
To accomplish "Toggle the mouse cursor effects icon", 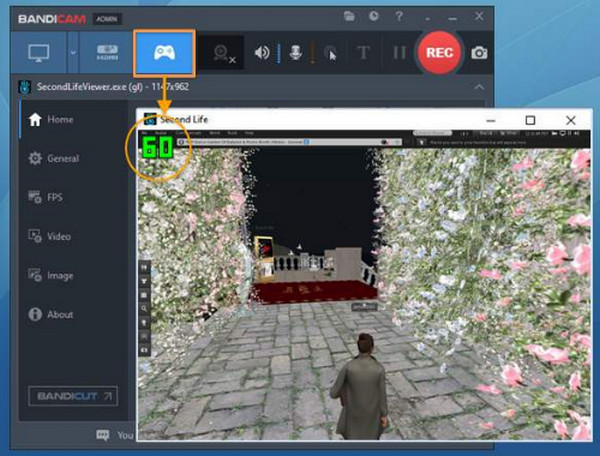I will click(x=330, y=53).
